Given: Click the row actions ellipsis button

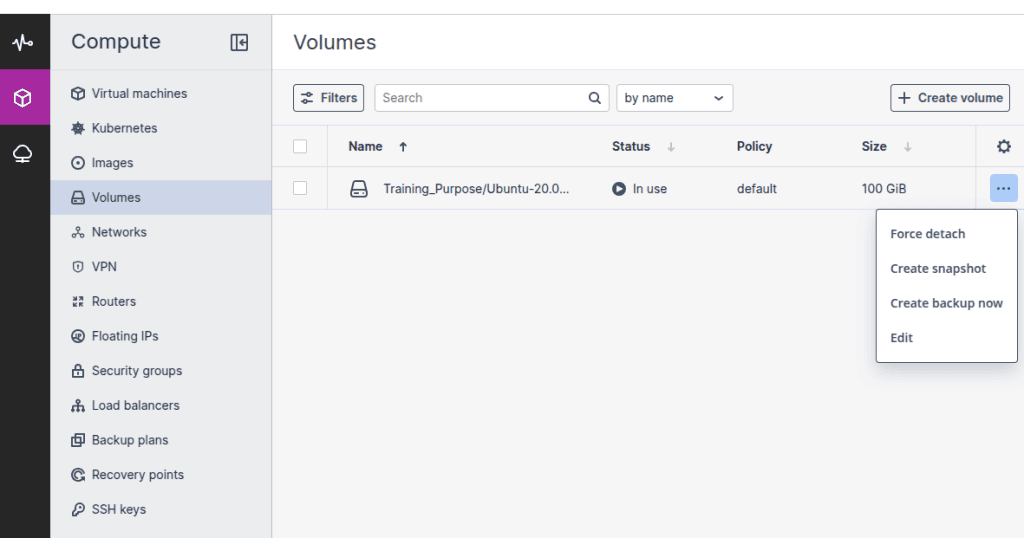Looking at the screenshot, I should (1003, 188).
